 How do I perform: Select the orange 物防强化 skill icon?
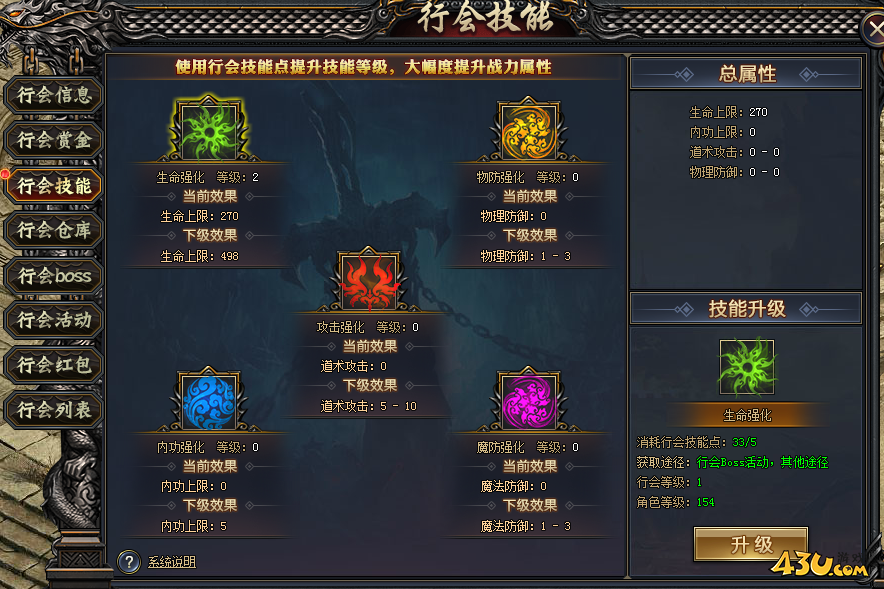click(x=529, y=131)
